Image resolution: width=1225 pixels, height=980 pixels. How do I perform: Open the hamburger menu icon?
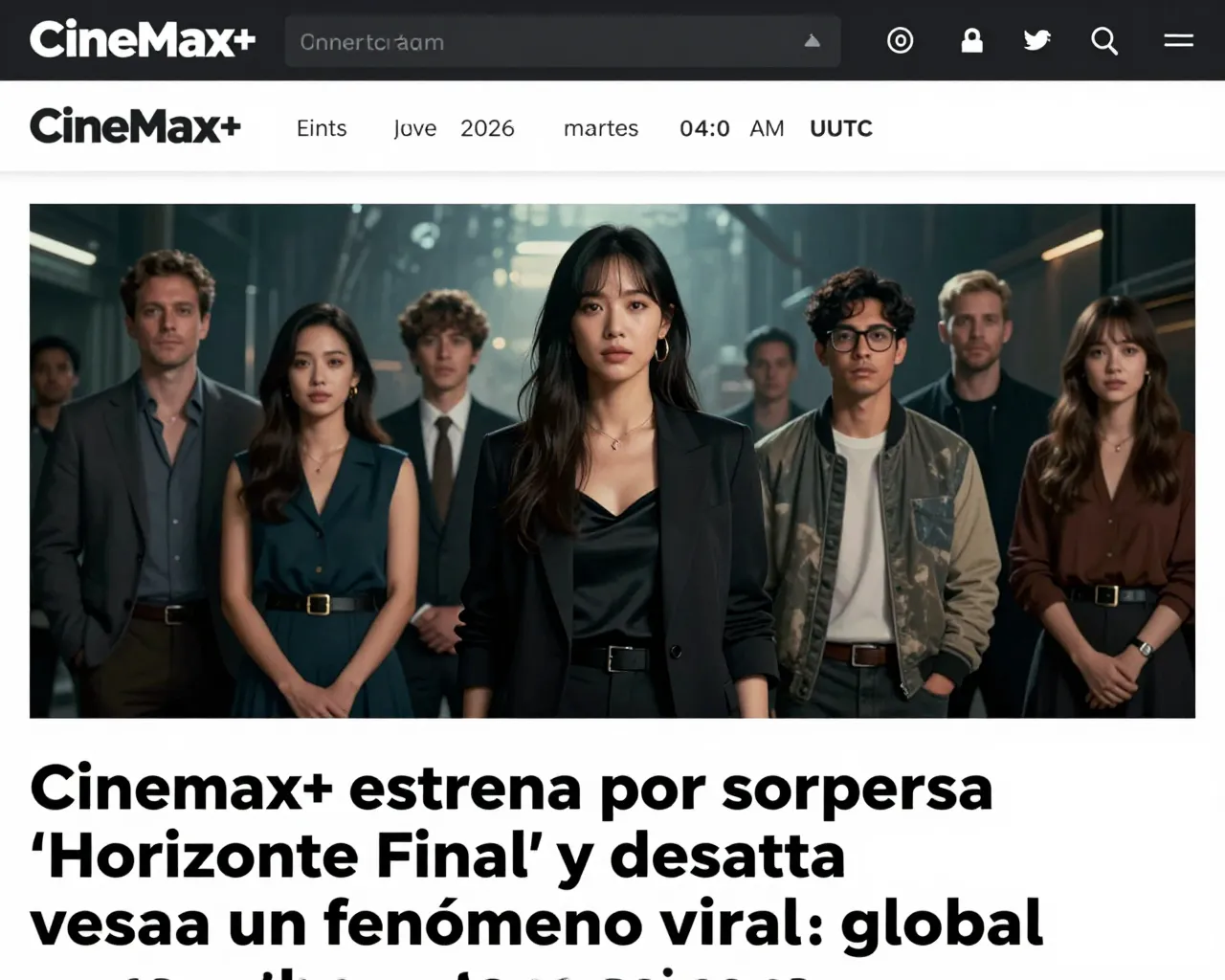[1178, 40]
